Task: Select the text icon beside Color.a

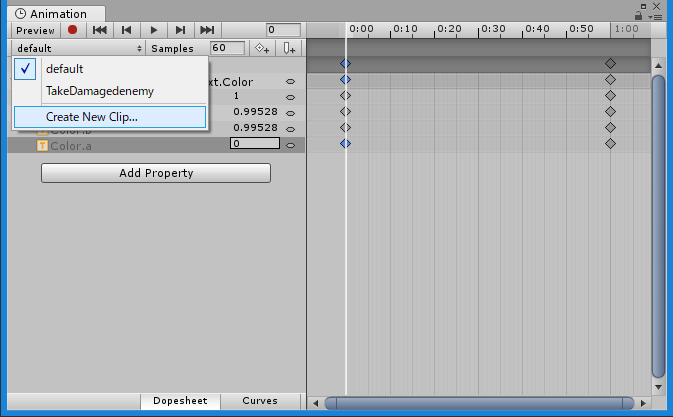Action: (x=42, y=145)
